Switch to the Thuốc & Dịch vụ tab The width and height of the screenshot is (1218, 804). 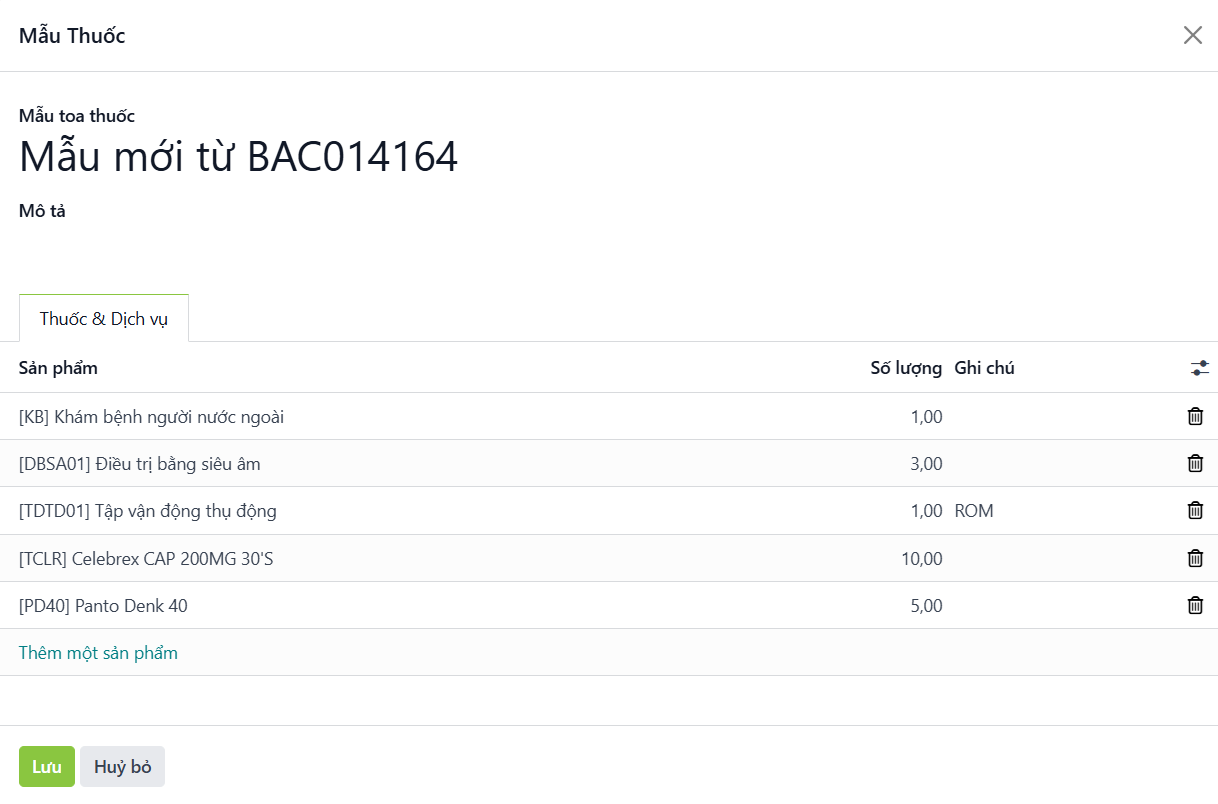(x=104, y=319)
